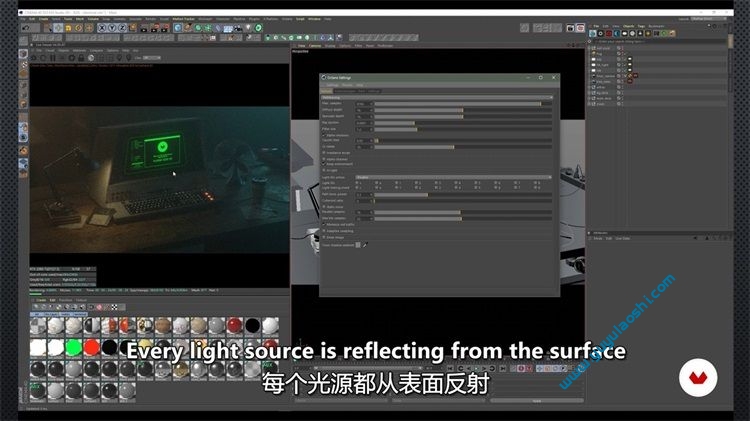Click the Coordinate System icon
The image size is (750, 421).
(132, 28)
